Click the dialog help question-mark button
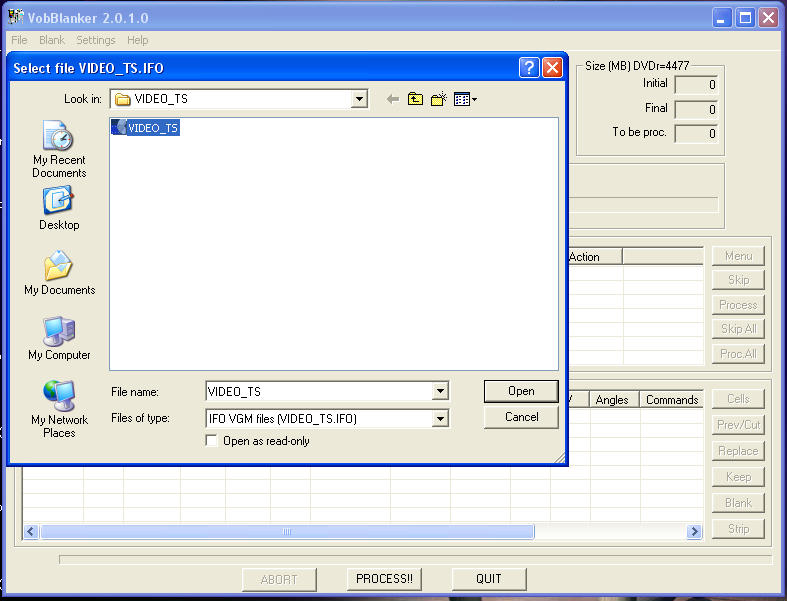 529,67
